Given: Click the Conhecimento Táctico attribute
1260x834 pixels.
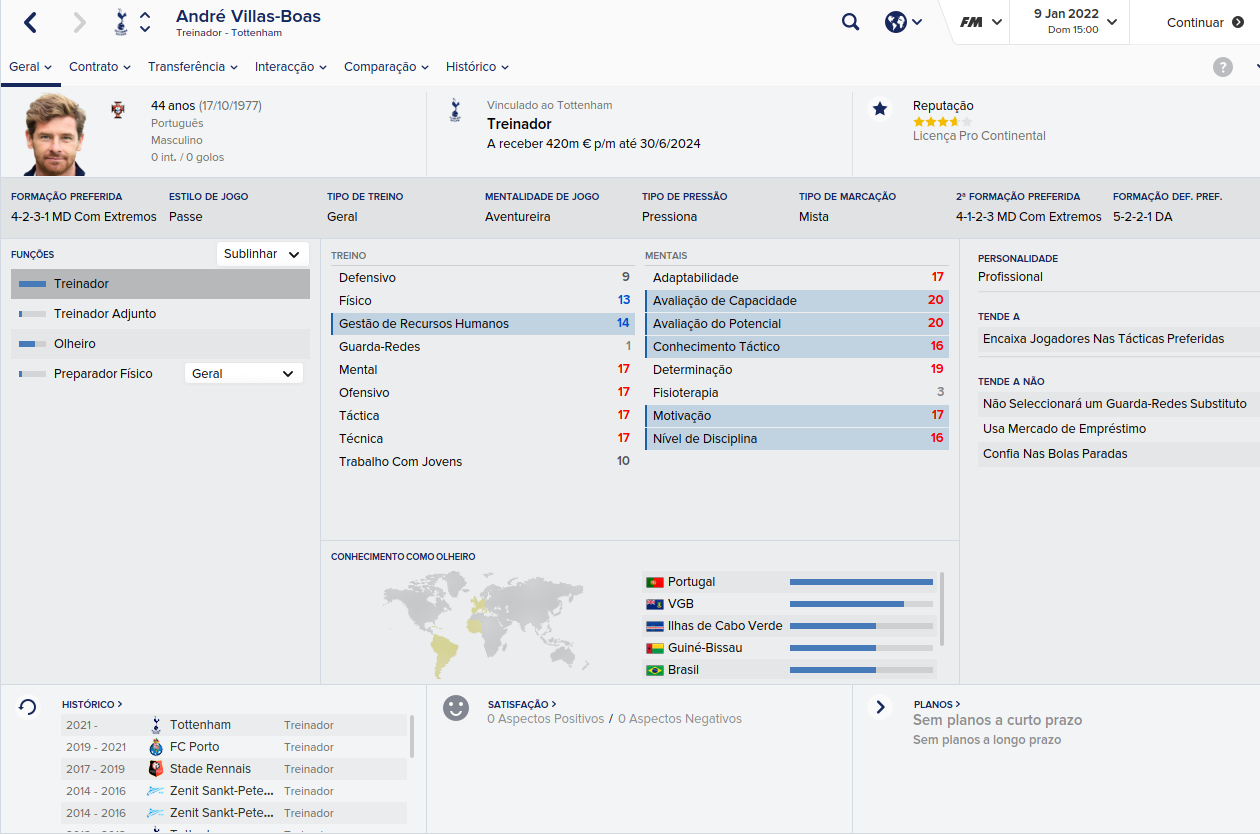Looking at the screenshot, I should tap(797, 347).
